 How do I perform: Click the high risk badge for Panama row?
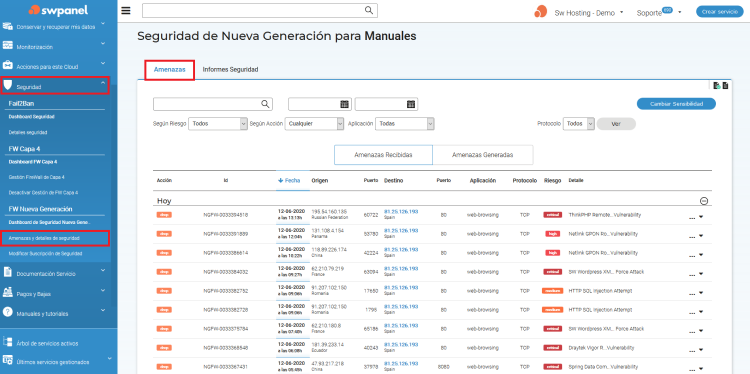[552, 234]
